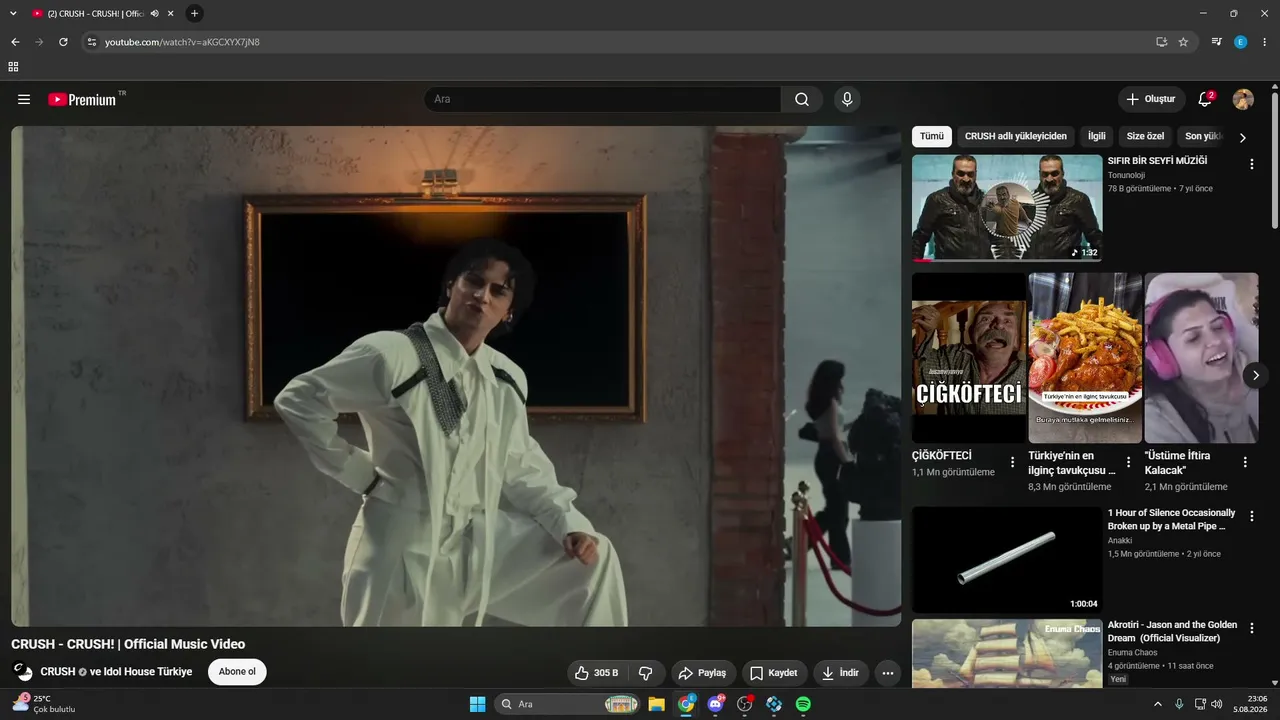Mute the tab via the speaker icon
1280x720 pixels.
point(155,13)
